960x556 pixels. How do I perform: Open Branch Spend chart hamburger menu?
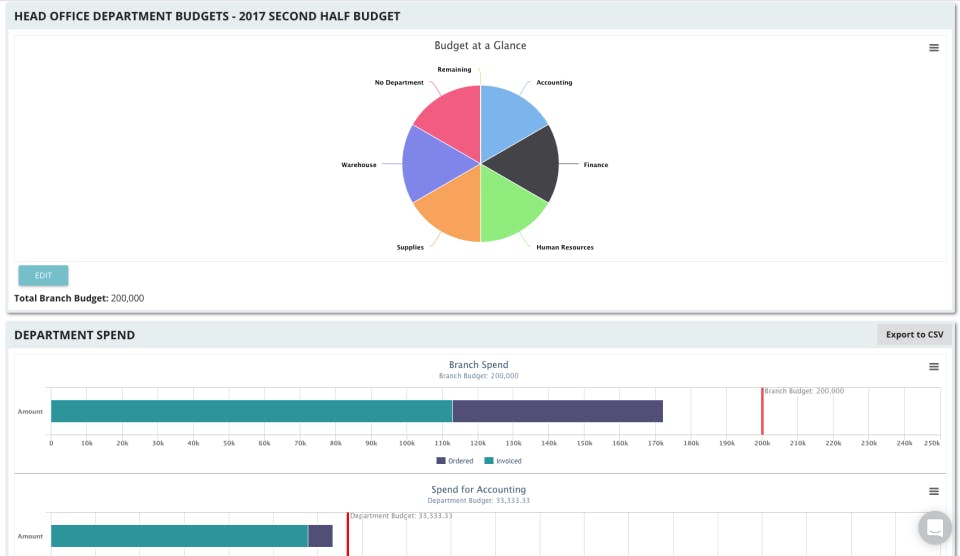[933, 367]
